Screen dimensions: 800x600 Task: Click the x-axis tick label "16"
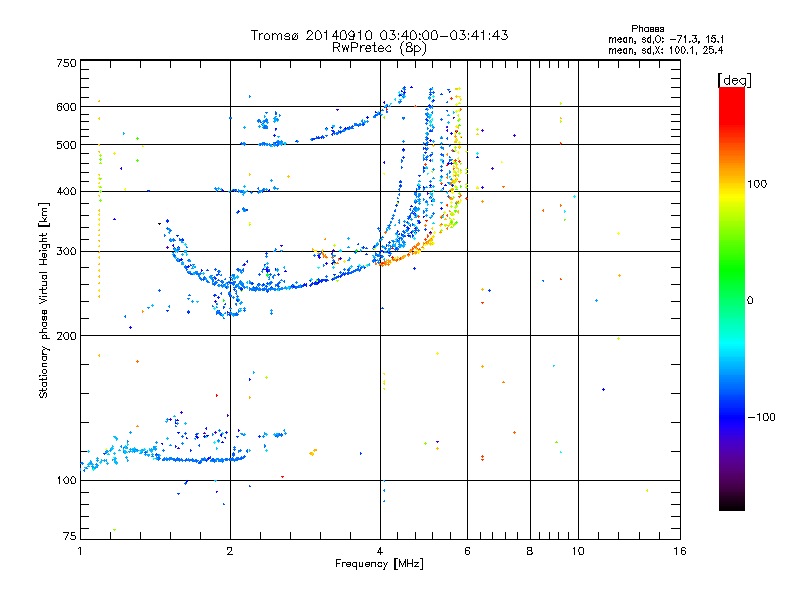pos(680,551)
